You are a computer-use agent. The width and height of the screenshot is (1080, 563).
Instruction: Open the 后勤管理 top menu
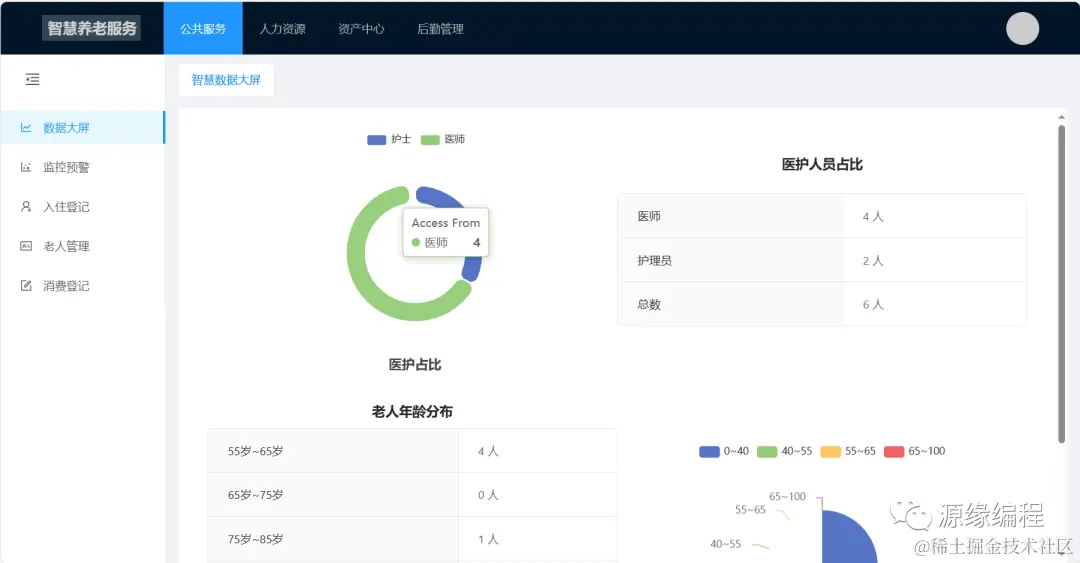coord(440,28)
